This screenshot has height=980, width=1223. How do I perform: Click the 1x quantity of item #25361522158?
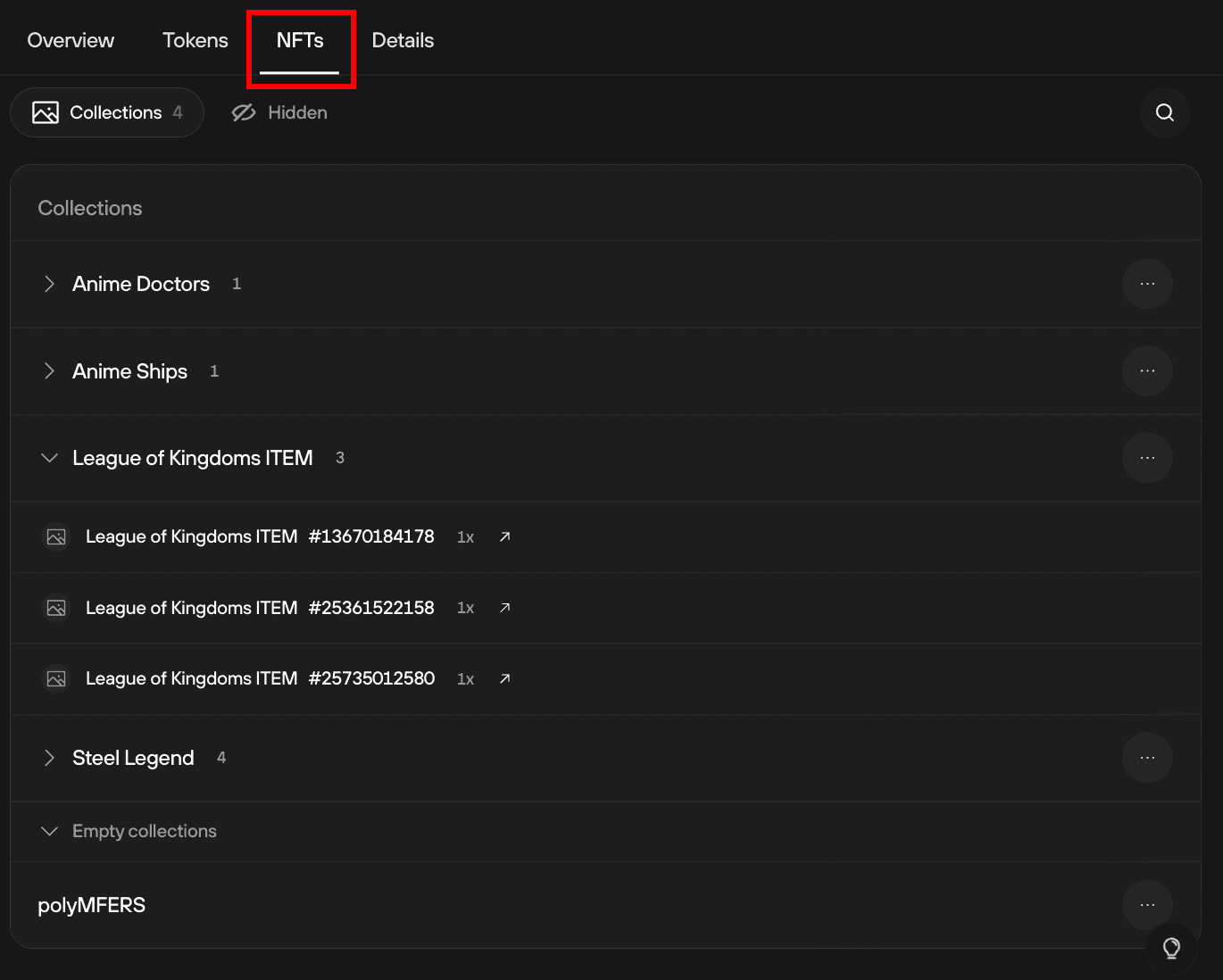(465, 608)
